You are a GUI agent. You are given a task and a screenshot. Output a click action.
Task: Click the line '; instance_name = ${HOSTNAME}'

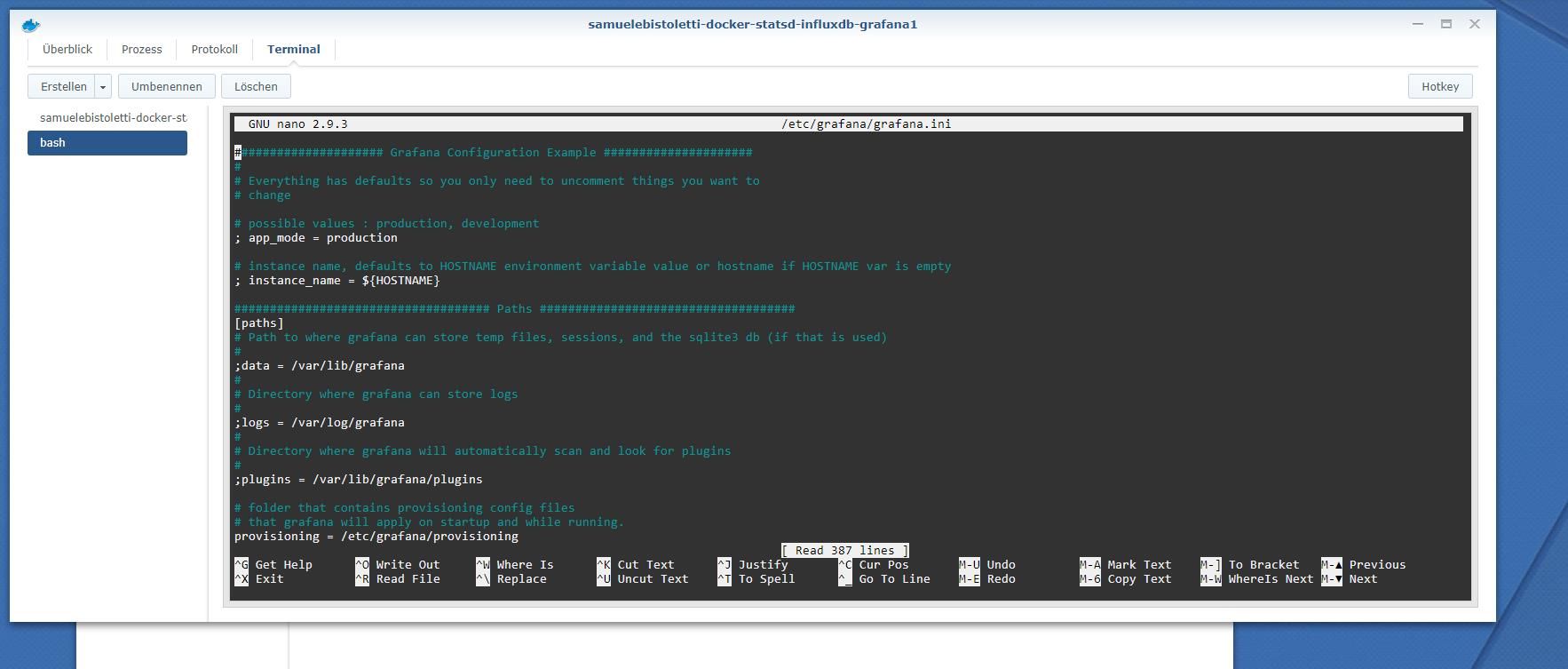click(x=337, y=281)
